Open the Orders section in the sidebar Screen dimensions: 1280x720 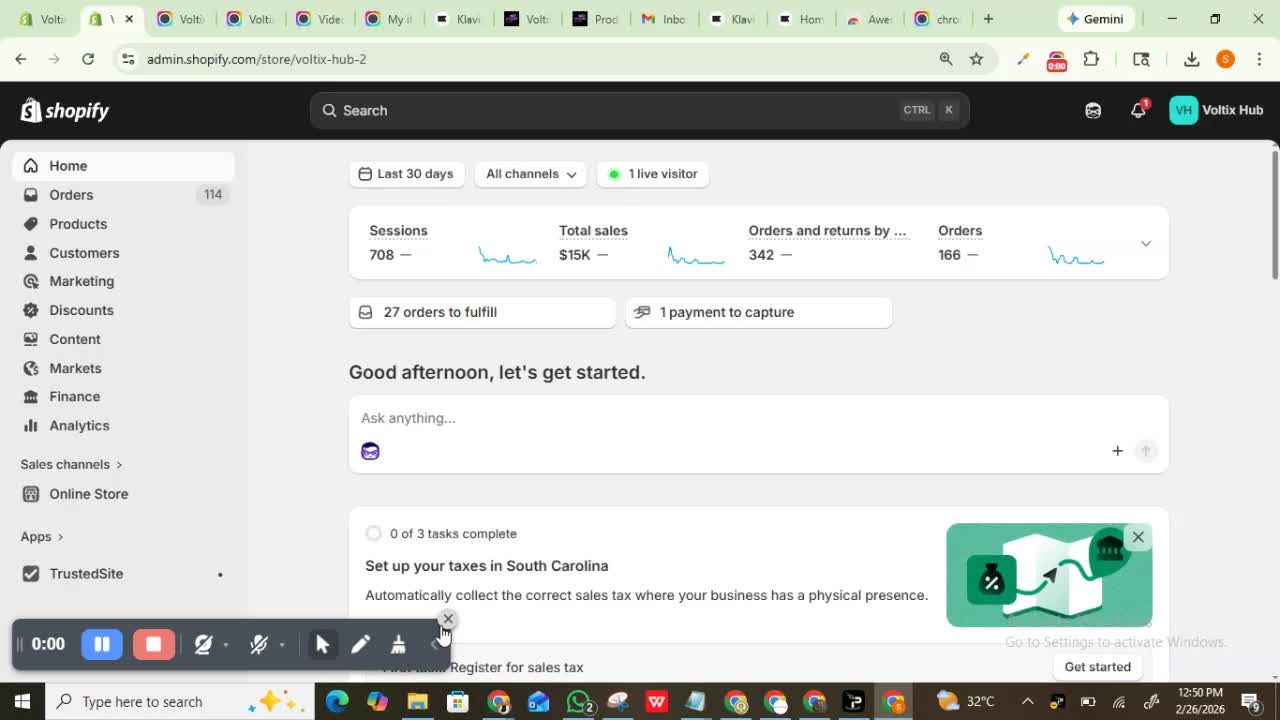point(71,194)
